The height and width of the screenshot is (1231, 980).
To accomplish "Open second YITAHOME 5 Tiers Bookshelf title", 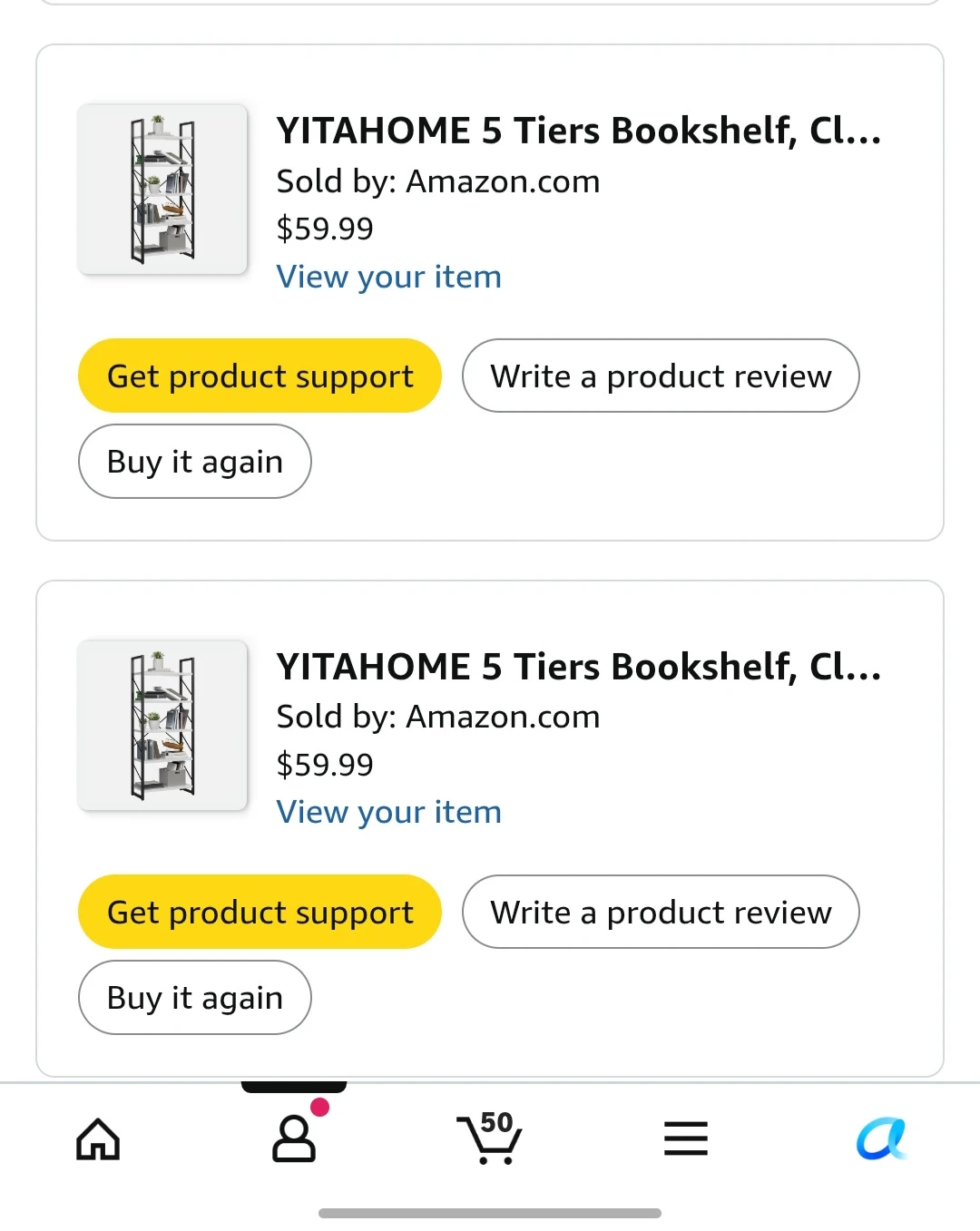I will [x=579, y=667].
